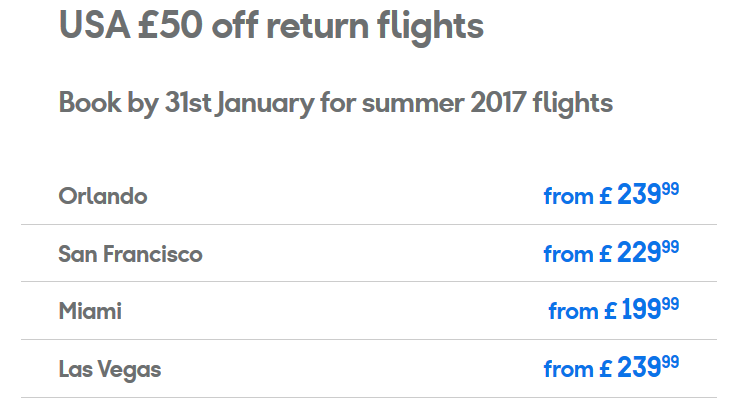Screen dimensions: 731x419
Task: Click the word from in the Las Vegas row
Action: [x=568, y=370]
